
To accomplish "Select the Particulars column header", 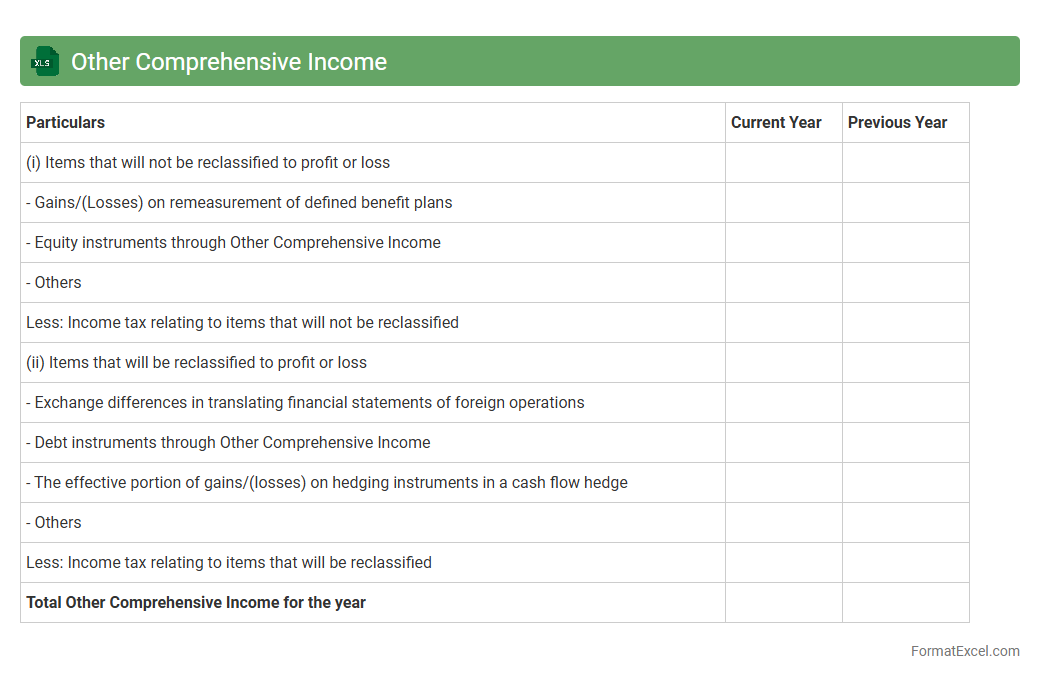I will point(66,122).
